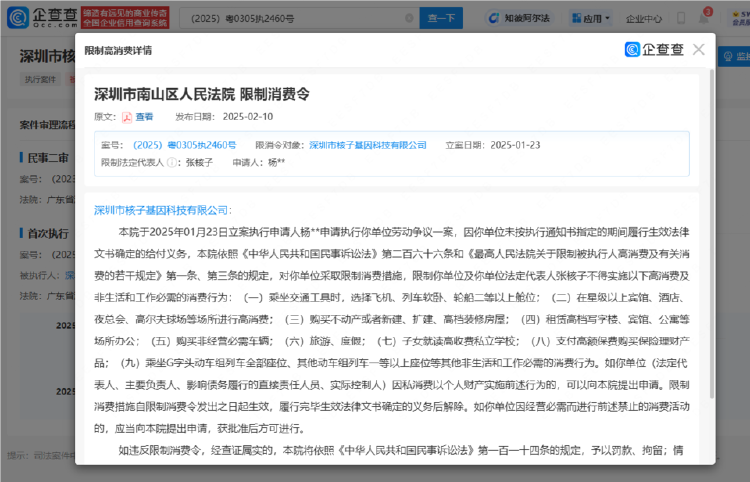
Task: Click the dialog's vertical scrollbar
Action: pos(711,234)
